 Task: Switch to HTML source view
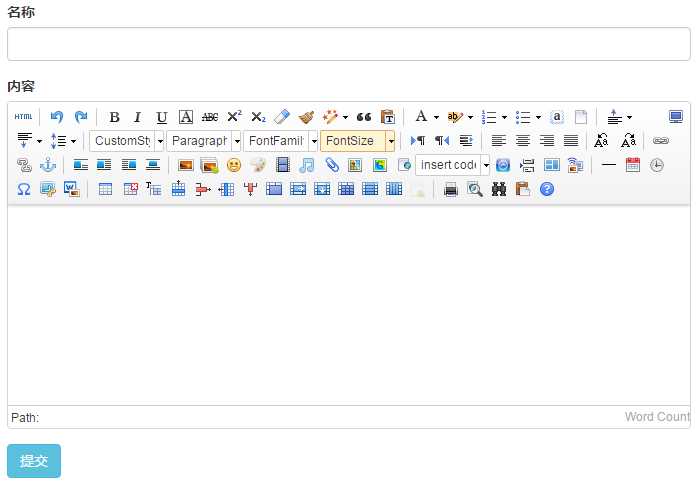point(23,117)
